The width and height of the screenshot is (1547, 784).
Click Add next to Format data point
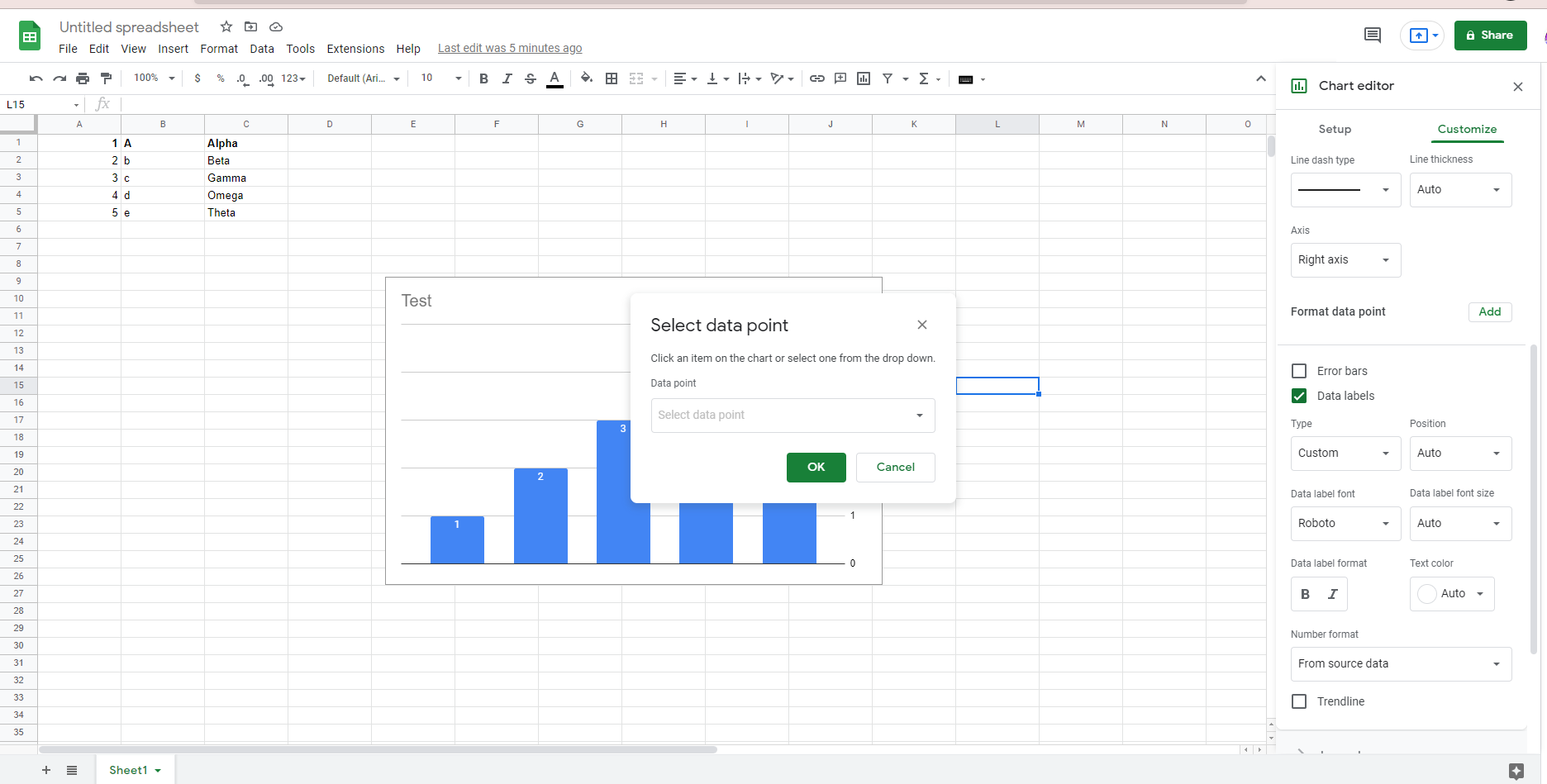point(1489,311)
